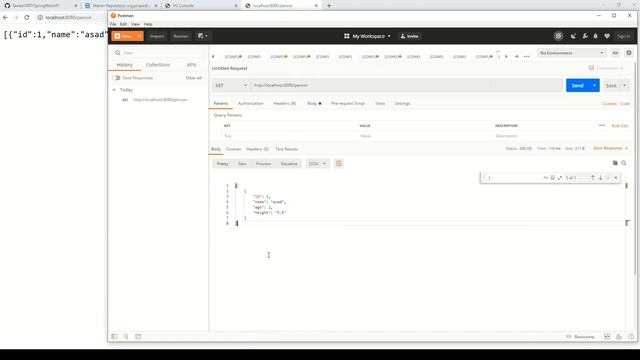This screenshot has height=360, width=640.
Task: Go to next find match arrow
Action: (600, 178)
